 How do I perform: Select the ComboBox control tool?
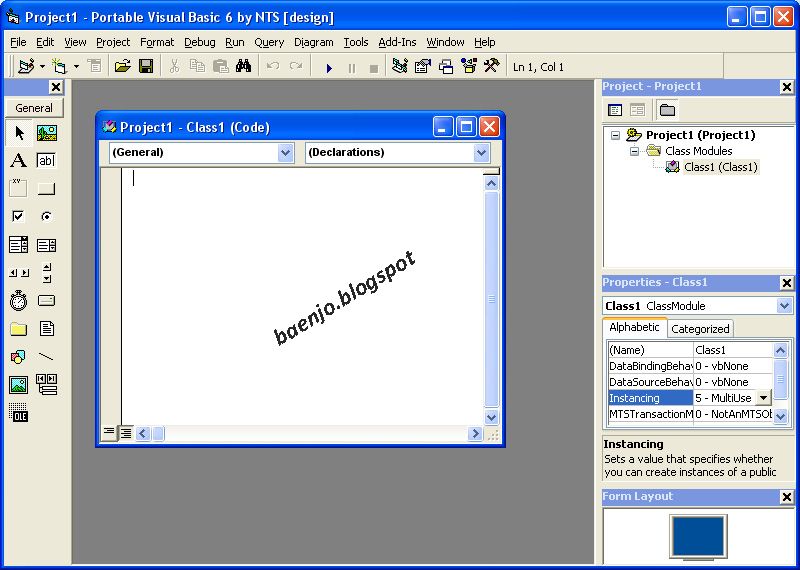(x=19, y=245)
